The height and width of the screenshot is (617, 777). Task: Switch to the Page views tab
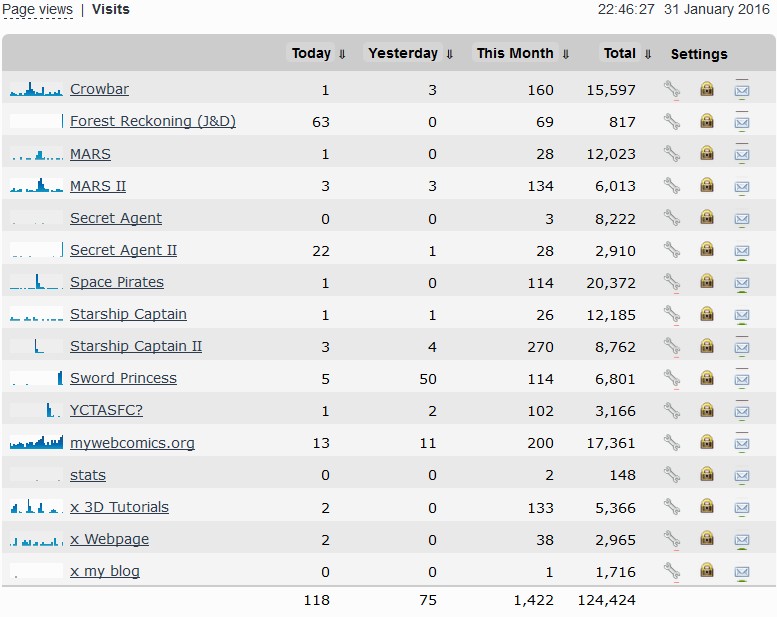(x=38, y=9)
